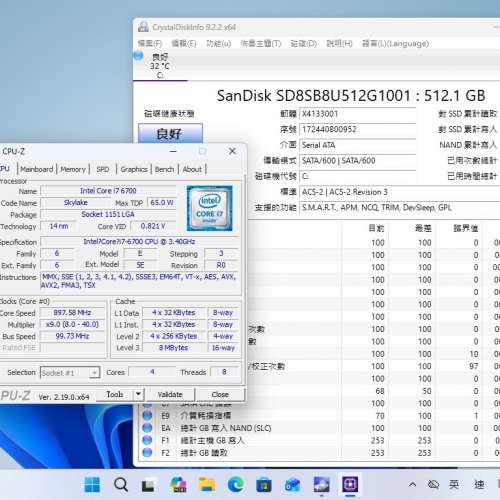Viewport: 500px width, 500px height.
Task: Switch to CPU-Z taskbar icon
Action: (350, 484)
